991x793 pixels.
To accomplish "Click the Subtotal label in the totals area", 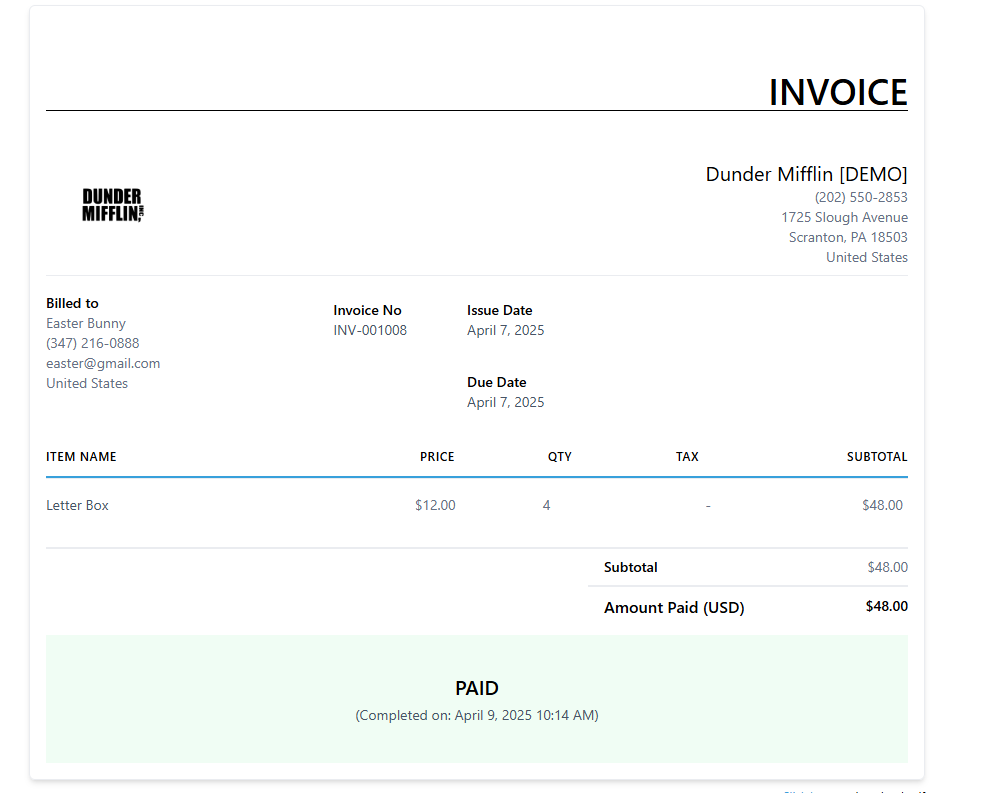I will [x=631, y=567].
